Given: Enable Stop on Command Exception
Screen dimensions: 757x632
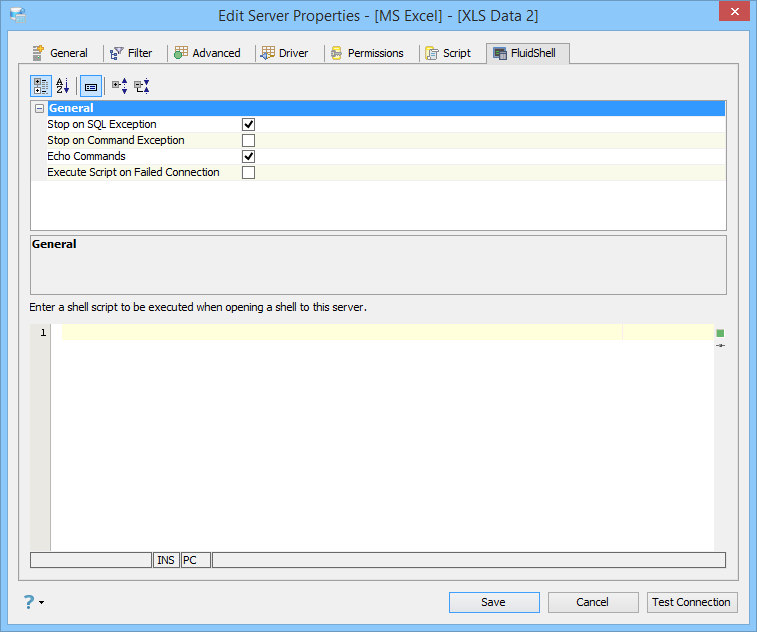Looking at the screenshot, I should 248,140.
